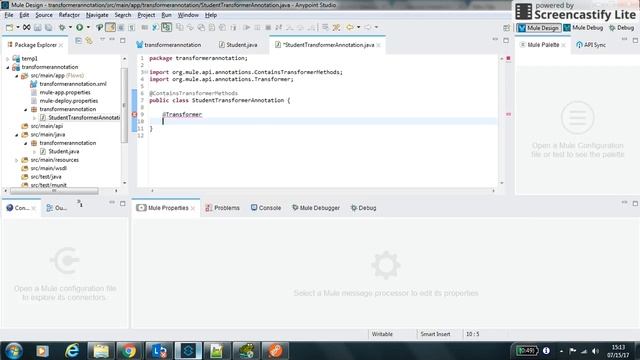Click the Save All toolbar icon
Screen dimensions: 640x360
(48, 27)
